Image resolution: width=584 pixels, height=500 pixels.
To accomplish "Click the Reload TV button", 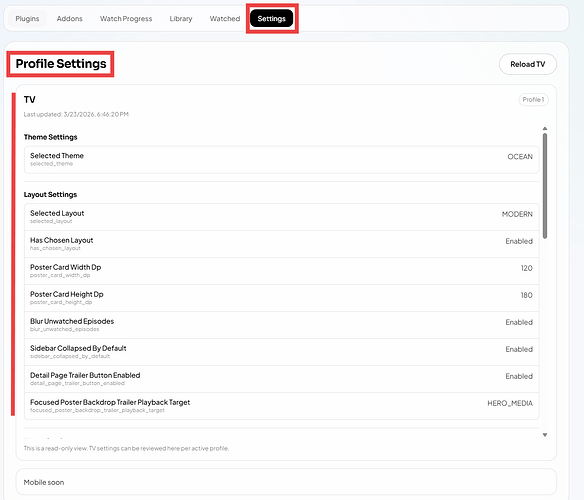I will tap(527, 64).
